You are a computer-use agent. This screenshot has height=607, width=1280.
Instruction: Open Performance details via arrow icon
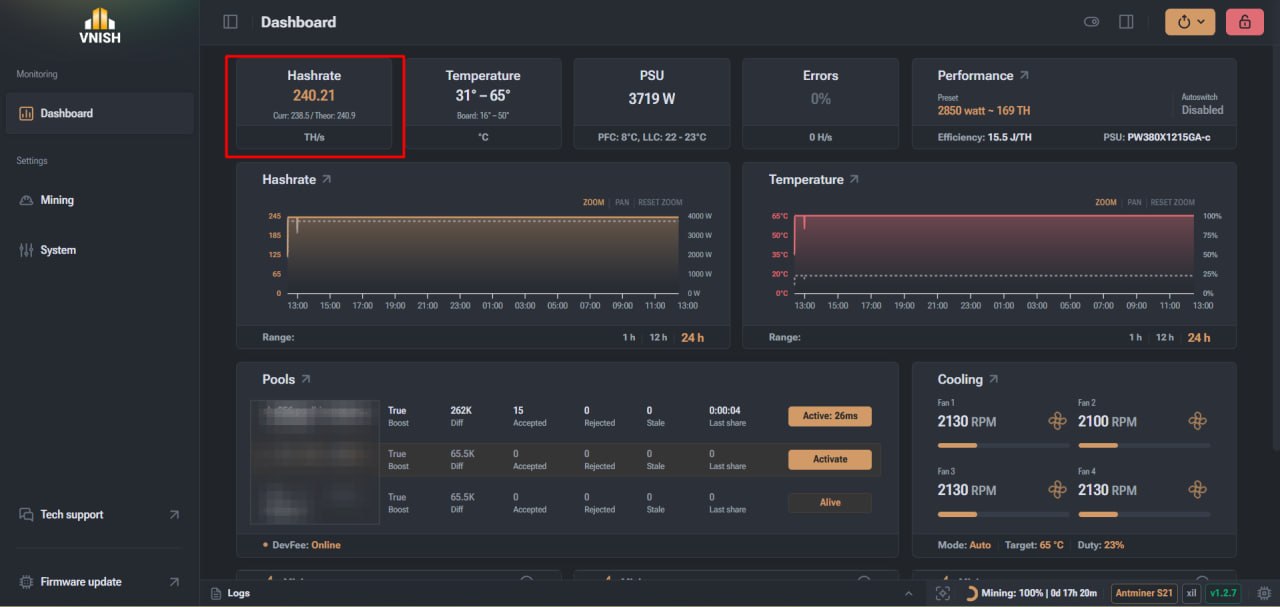click(x=1024, y=75)
